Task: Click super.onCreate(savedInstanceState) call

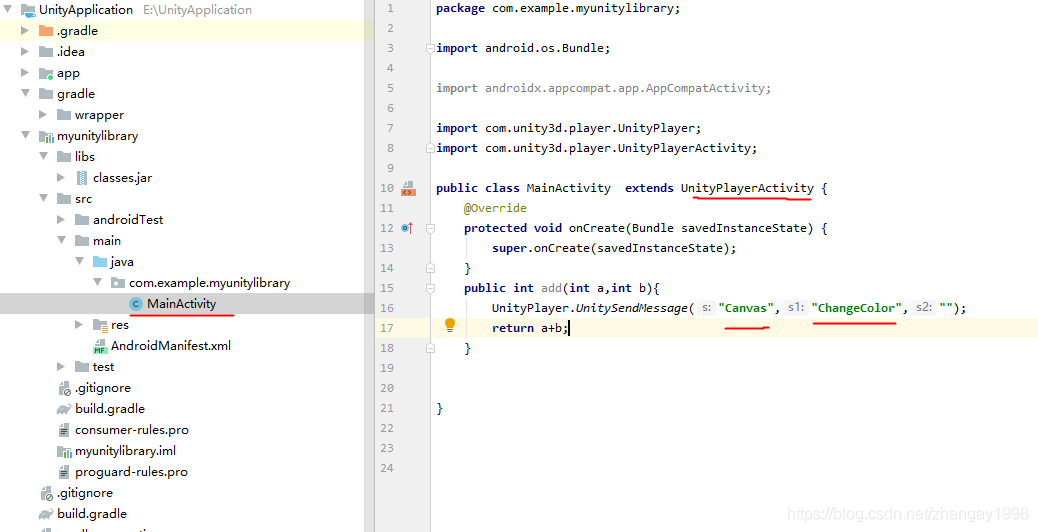Action: tap(614, 247)
